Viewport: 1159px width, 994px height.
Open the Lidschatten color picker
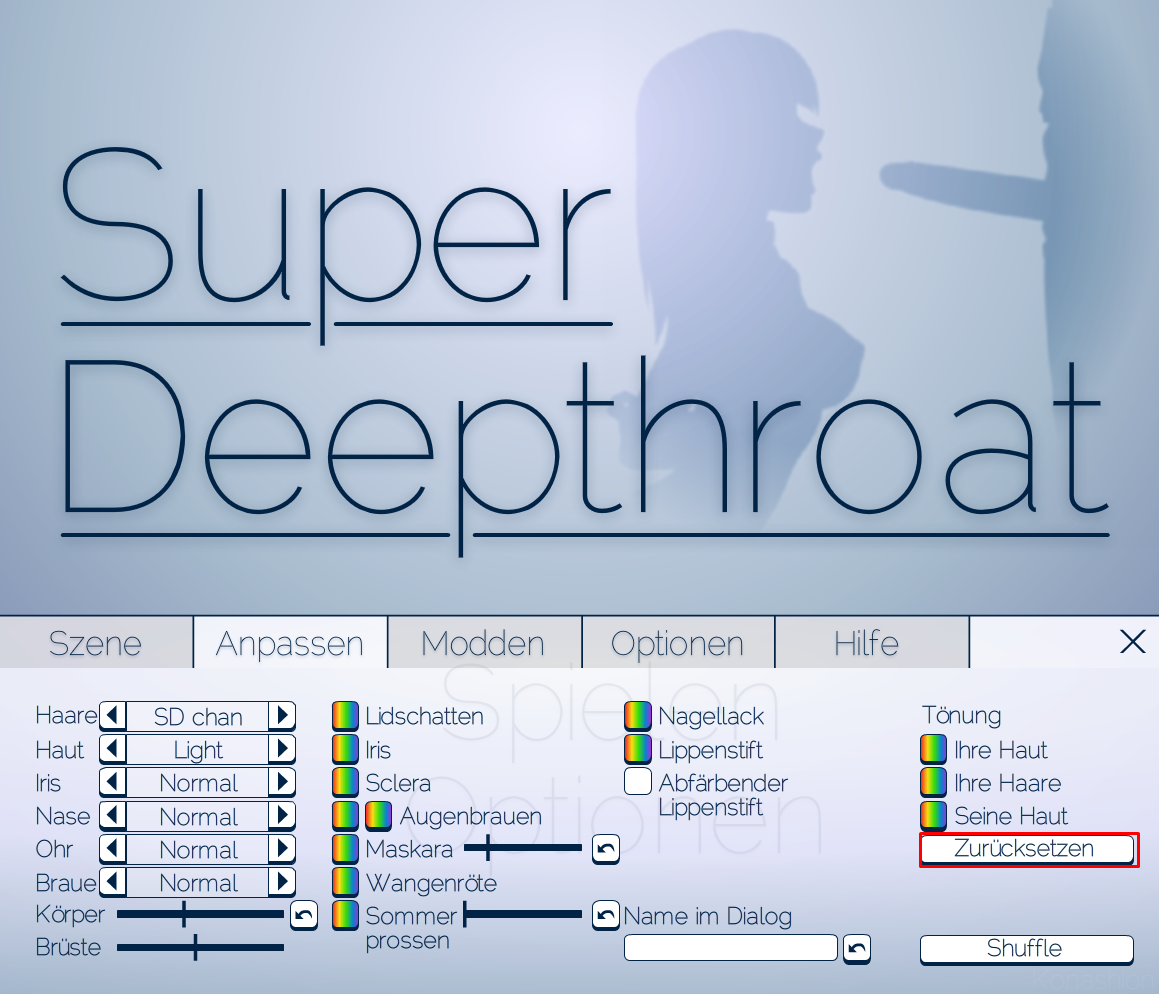click(345, 716)
